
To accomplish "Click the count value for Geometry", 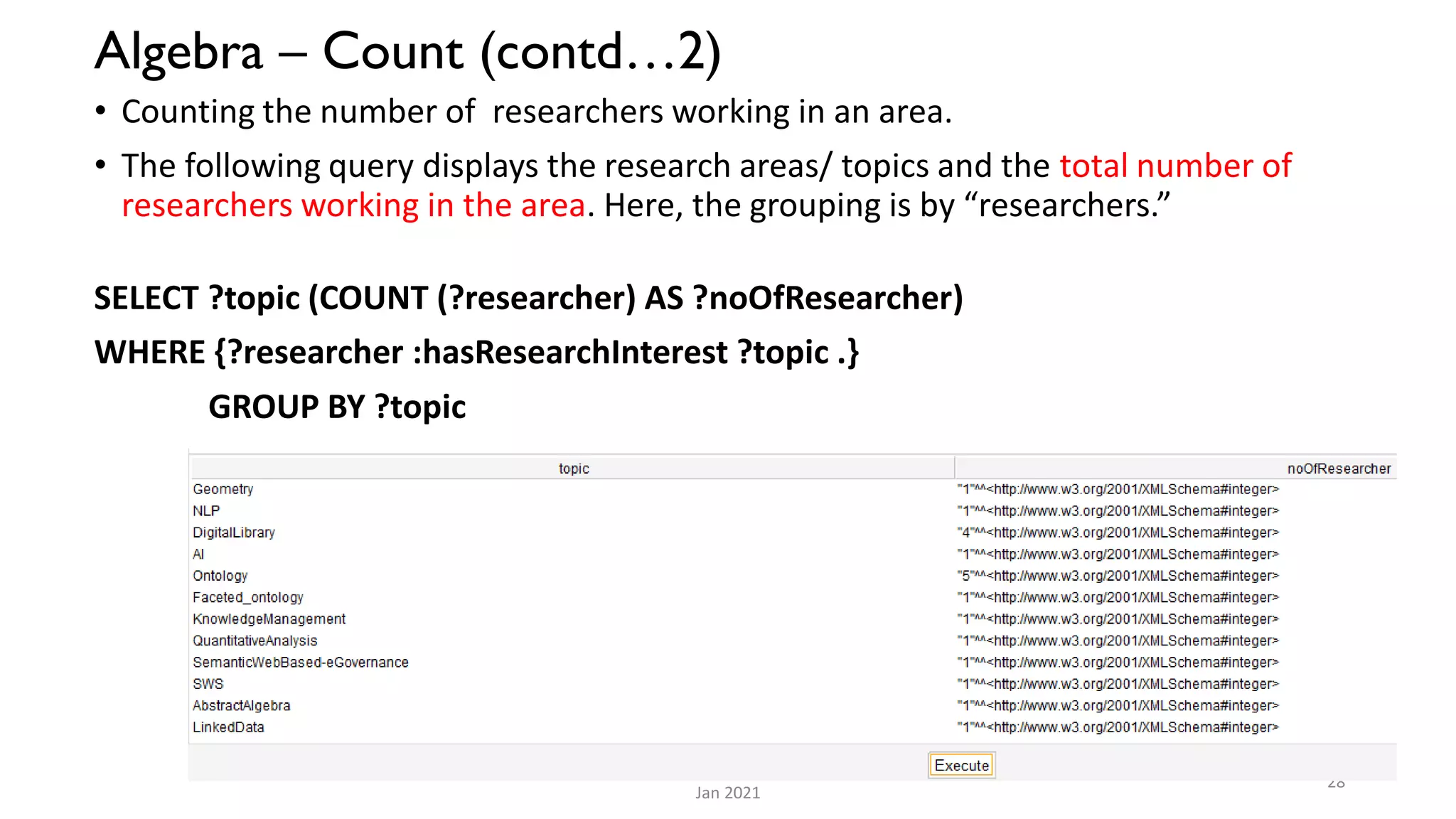I will (1118, 489).
